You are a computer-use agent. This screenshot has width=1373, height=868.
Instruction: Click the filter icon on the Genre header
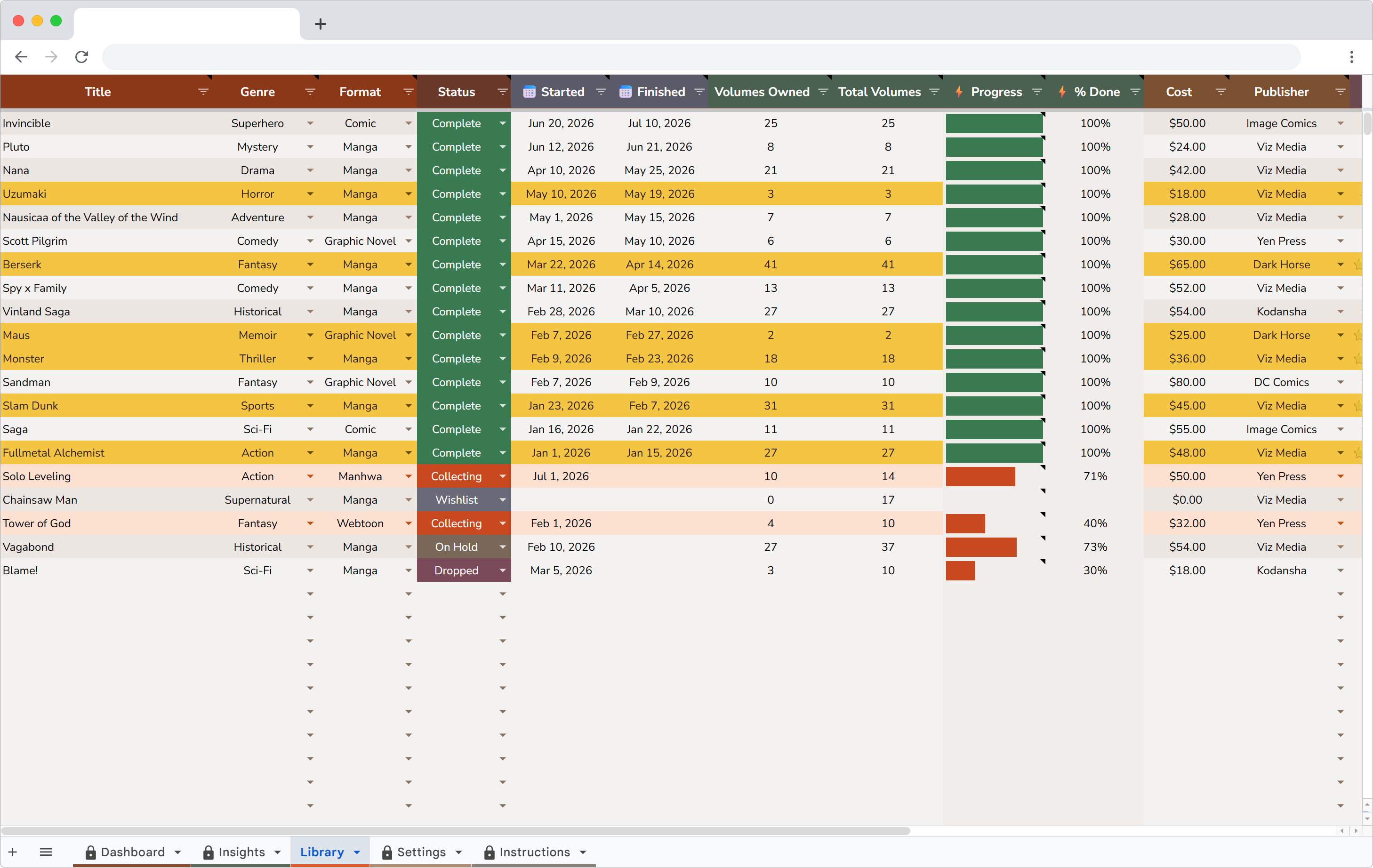point(310,91)
